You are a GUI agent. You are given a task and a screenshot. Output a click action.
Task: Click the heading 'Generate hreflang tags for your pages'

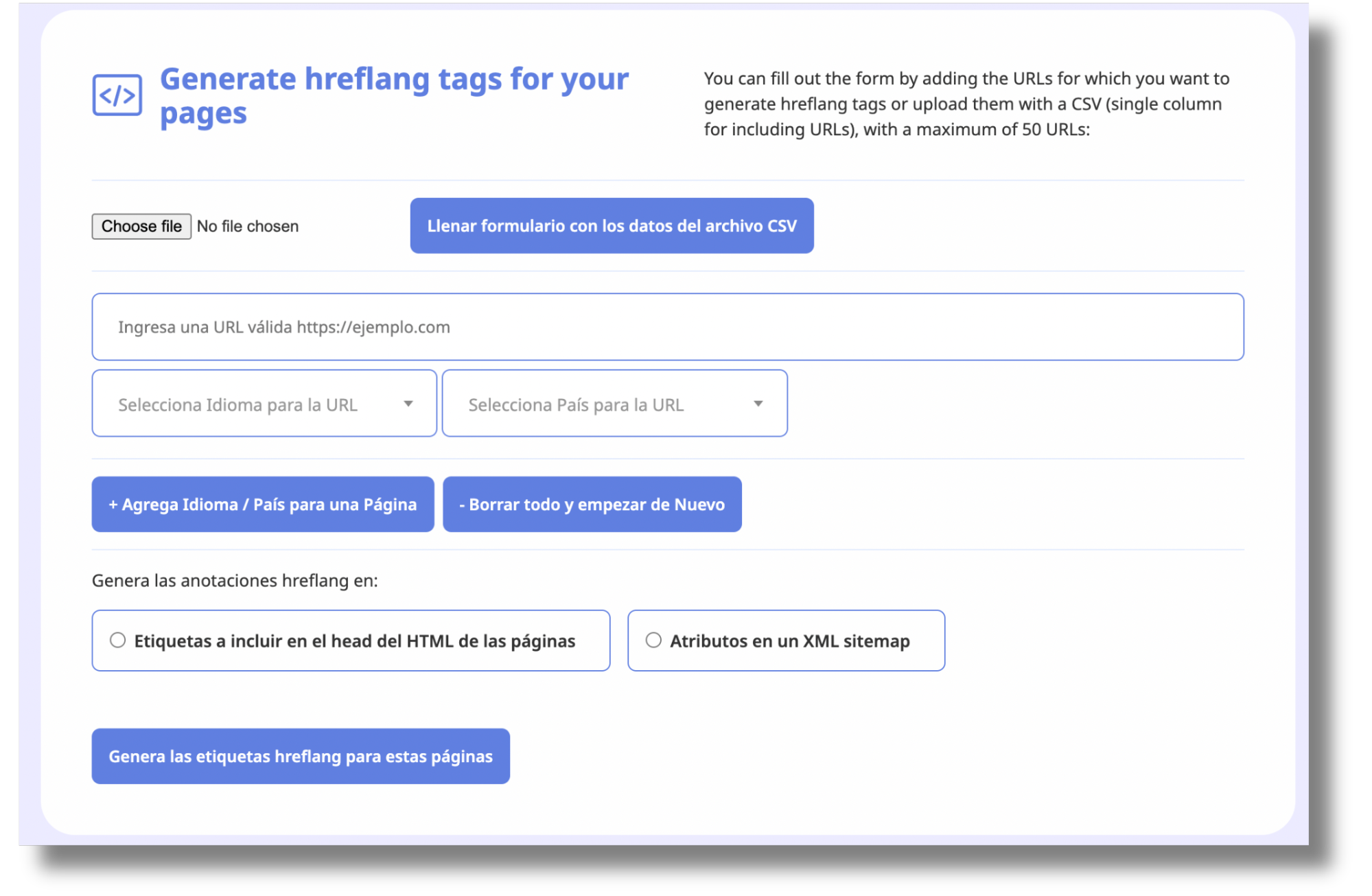[394, 96]
